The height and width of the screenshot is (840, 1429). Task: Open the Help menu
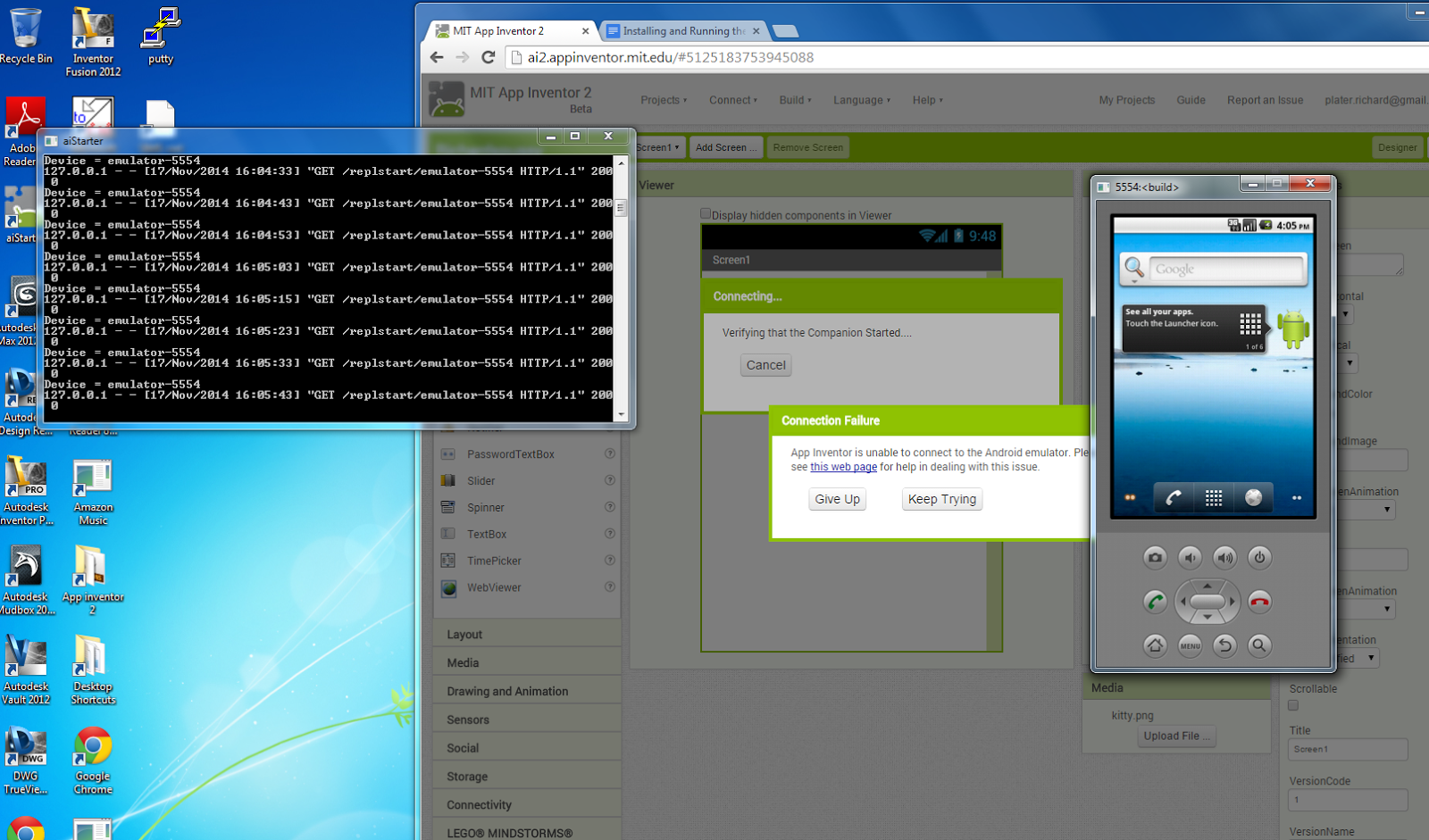pyautogui.click(x=927, y=100)
